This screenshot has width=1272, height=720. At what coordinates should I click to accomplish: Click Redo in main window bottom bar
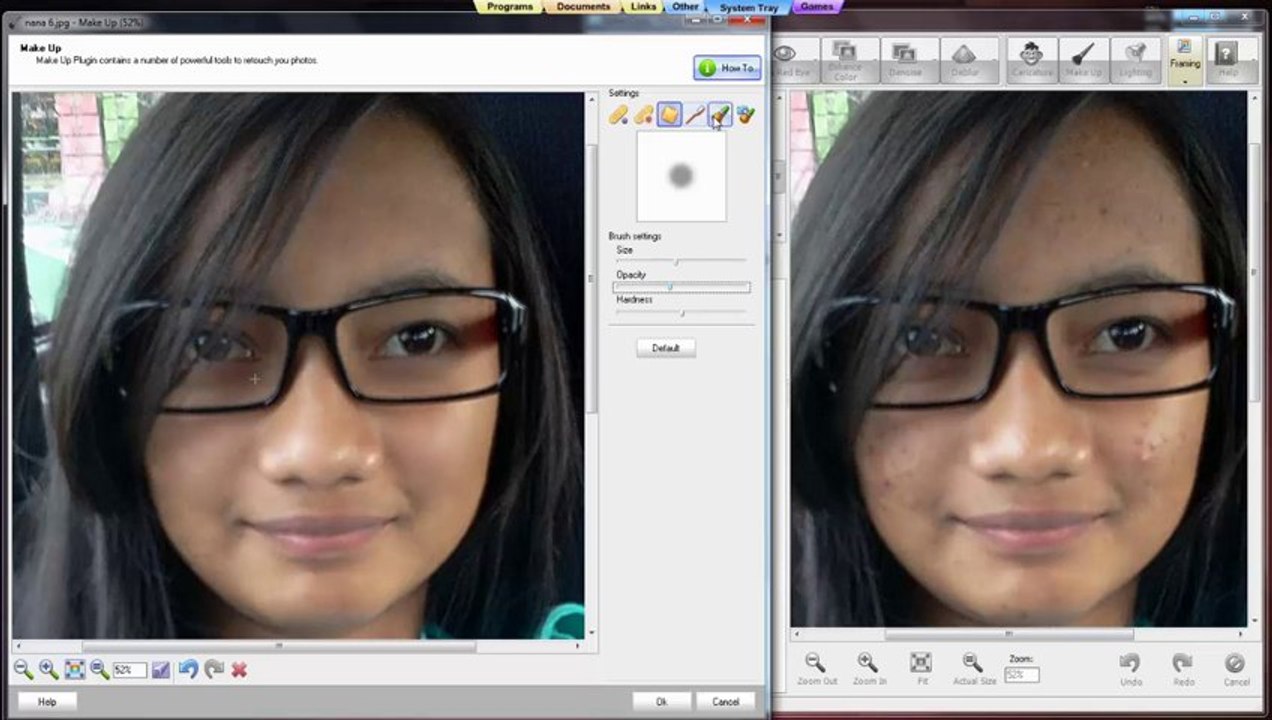[1183, 669]
